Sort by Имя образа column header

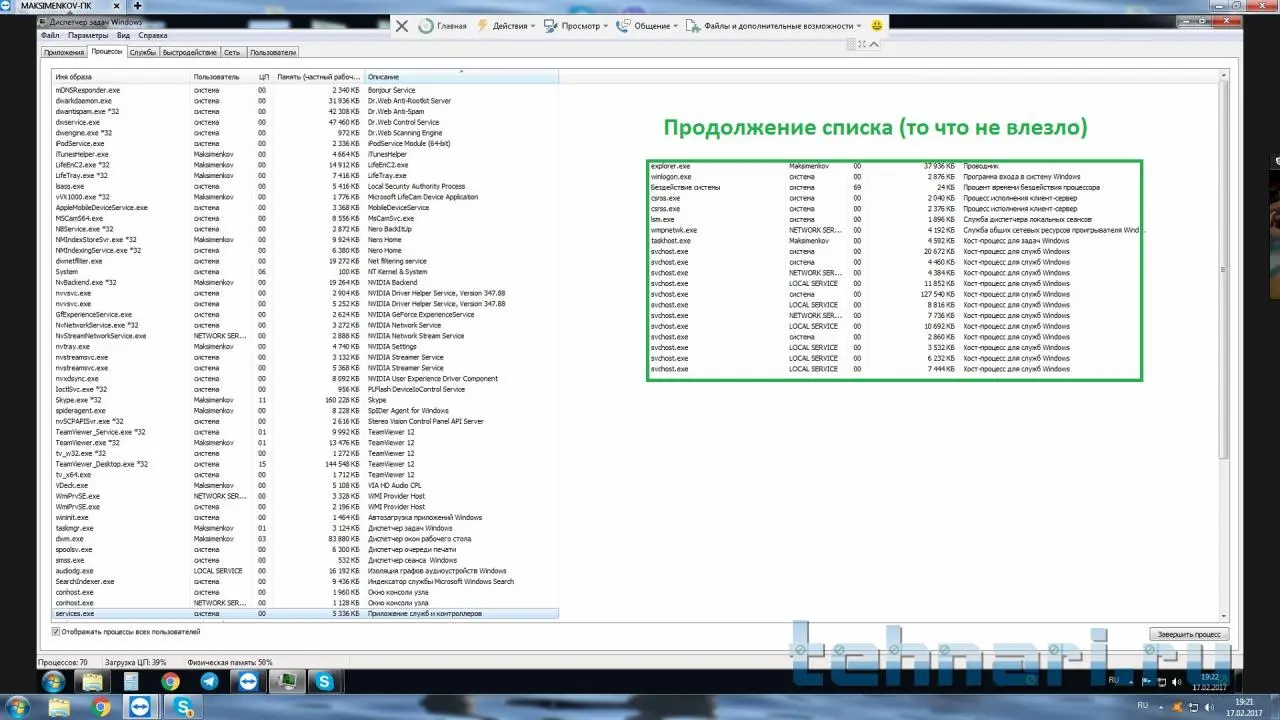[x=121, y=77]
